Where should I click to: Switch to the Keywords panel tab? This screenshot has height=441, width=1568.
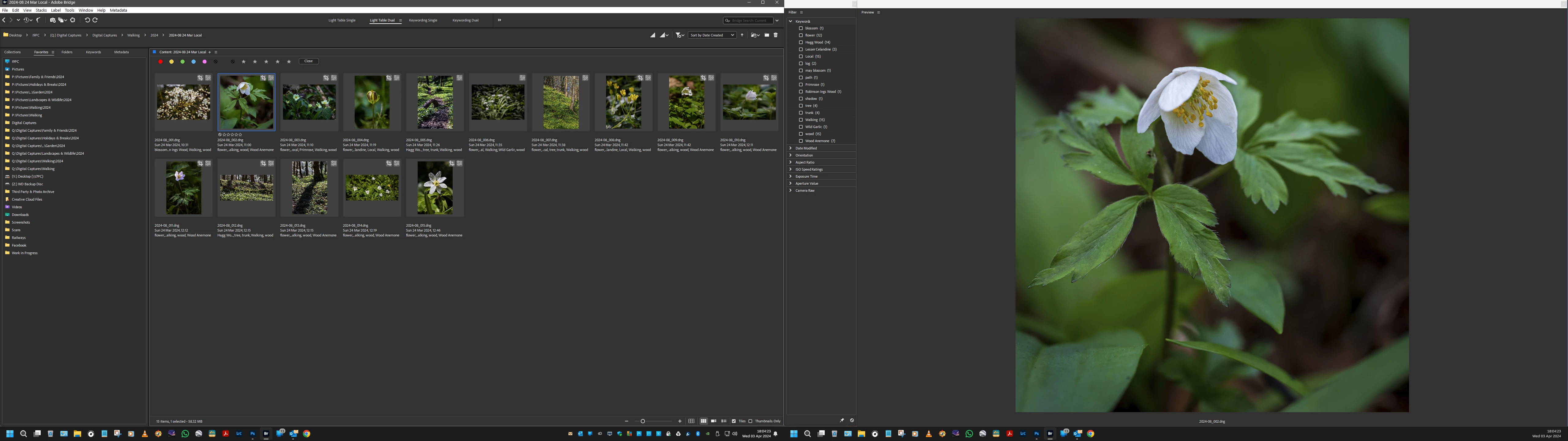point(93,52)
